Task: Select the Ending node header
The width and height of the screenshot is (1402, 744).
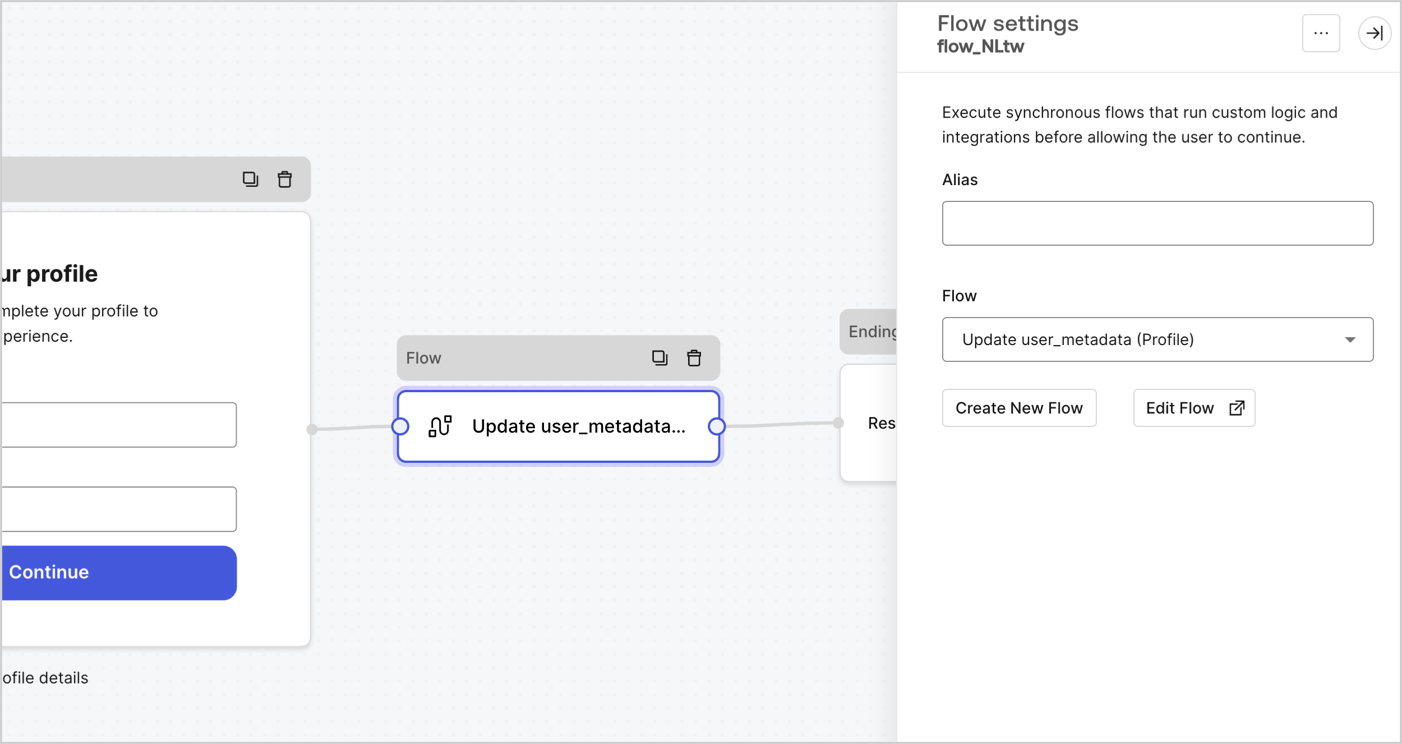Action: 872,331
